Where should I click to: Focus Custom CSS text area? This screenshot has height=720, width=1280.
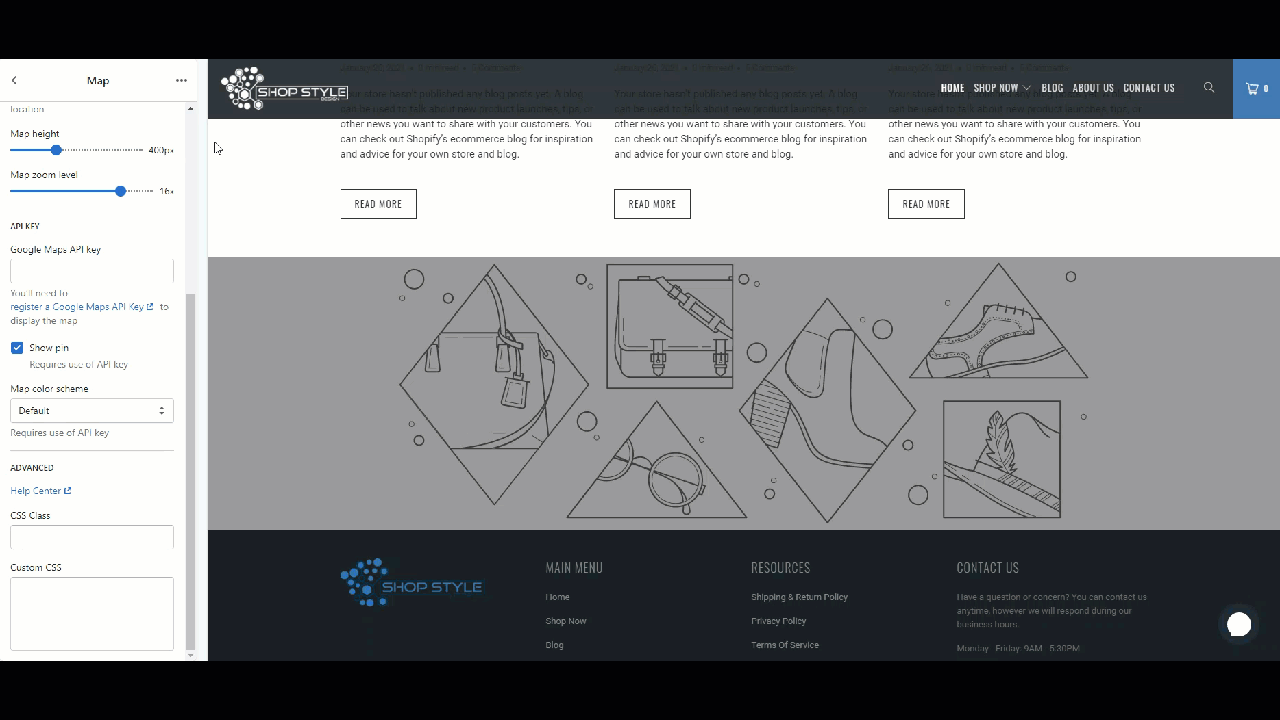pyautogui.click(x=92, y=614)
